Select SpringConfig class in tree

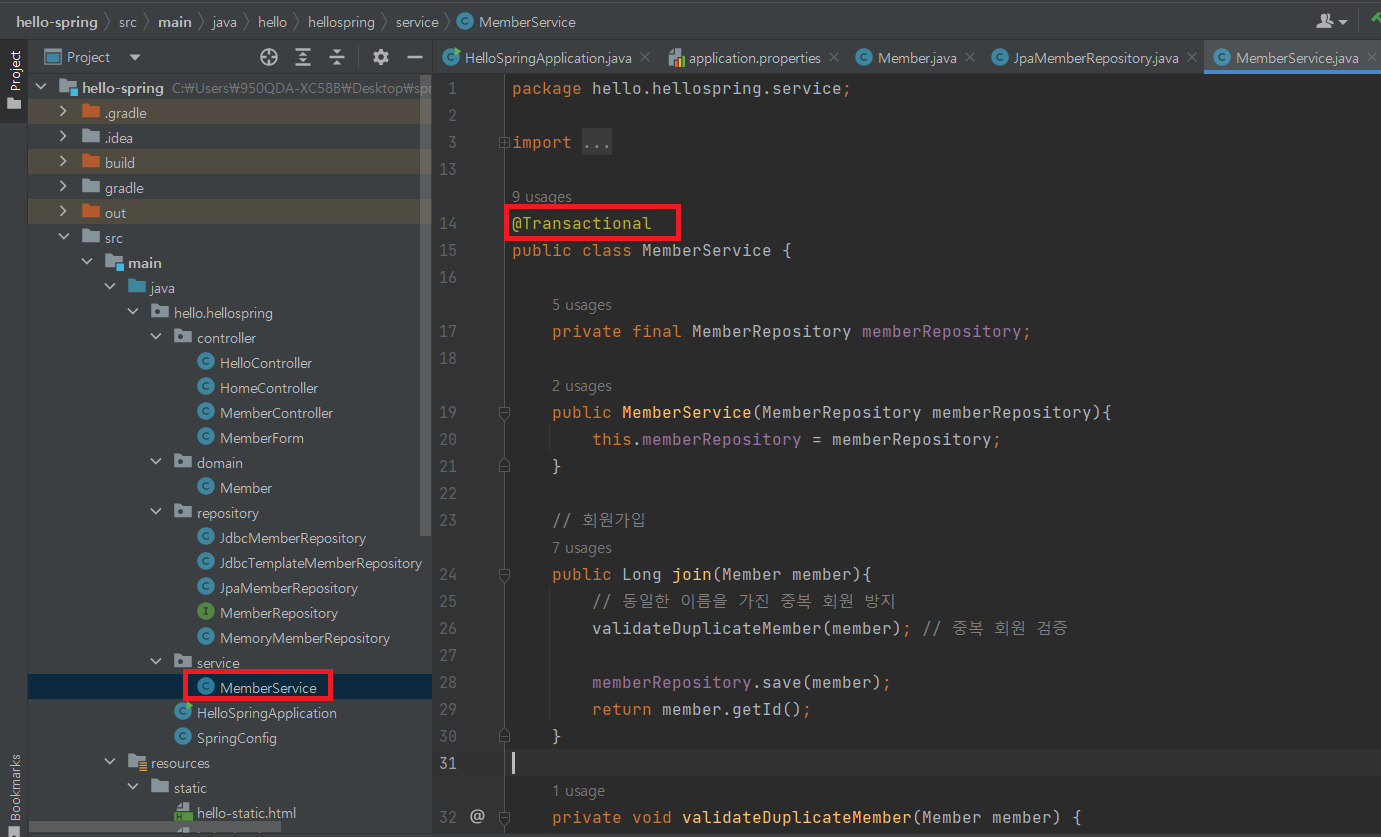[237, 738]
